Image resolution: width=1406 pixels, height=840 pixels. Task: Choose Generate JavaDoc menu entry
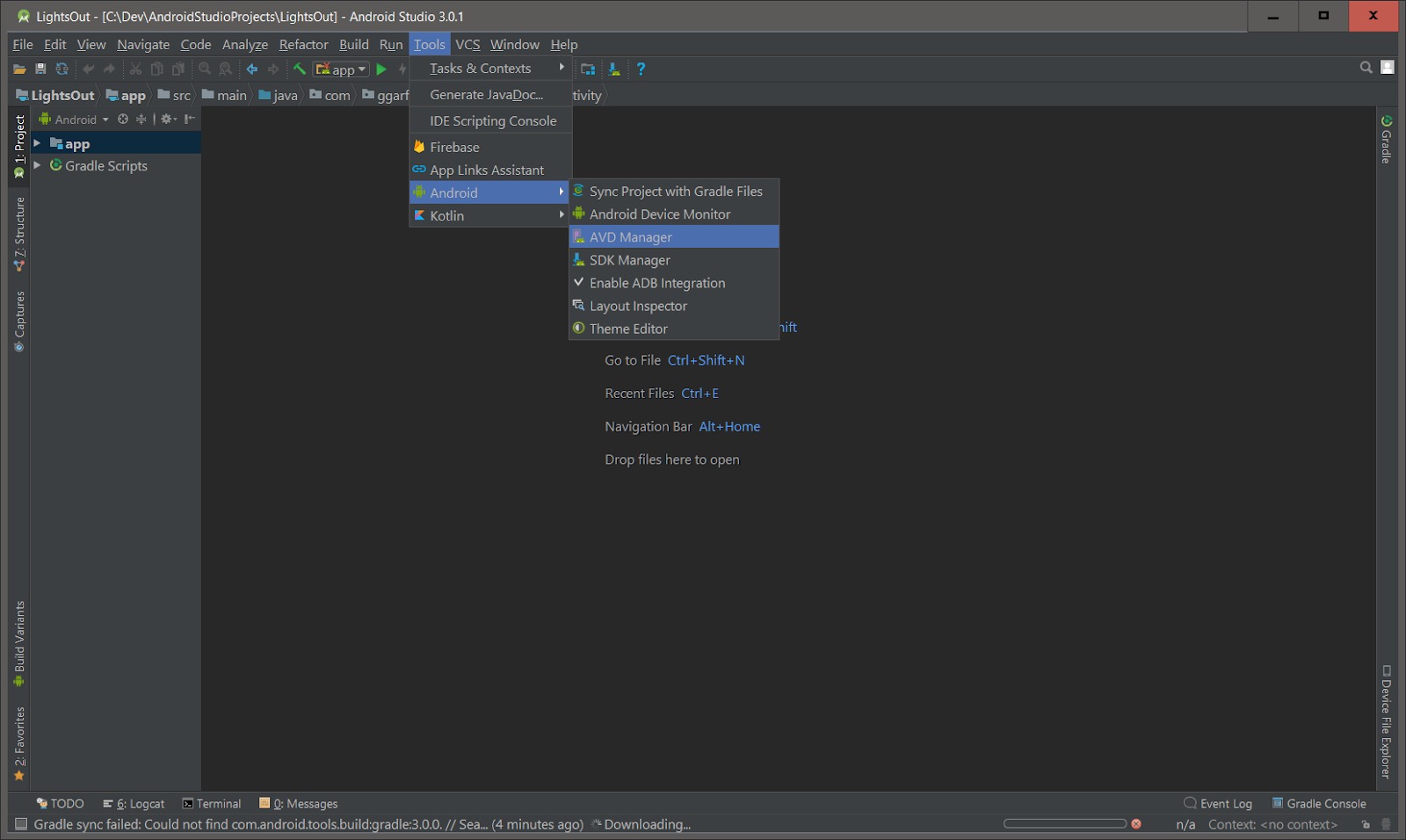(x=490, y=94)
